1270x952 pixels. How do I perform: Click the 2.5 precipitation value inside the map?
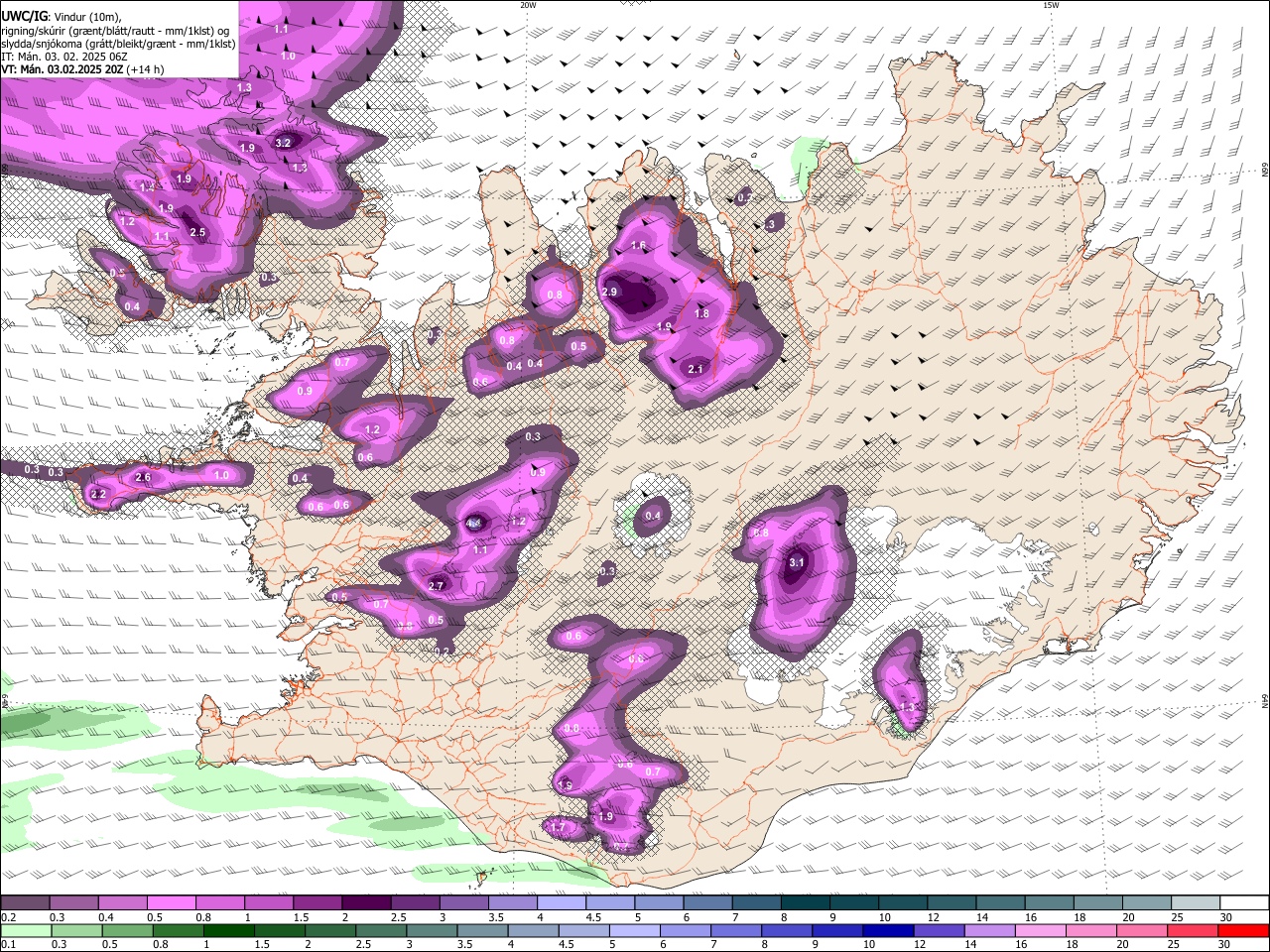point(197,232)
